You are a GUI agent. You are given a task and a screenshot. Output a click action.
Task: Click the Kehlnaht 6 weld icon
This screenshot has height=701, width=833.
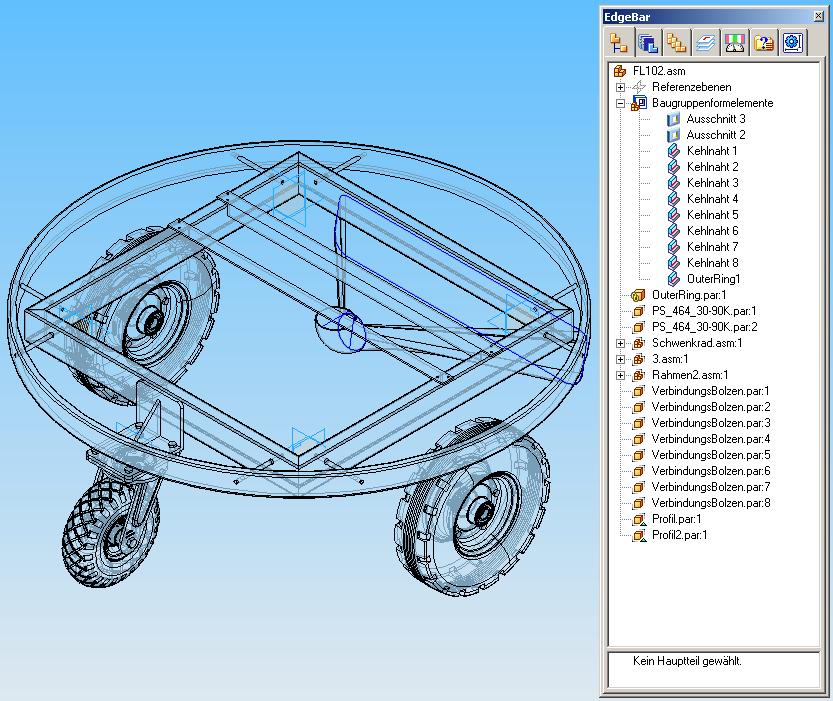coord(674,231)
